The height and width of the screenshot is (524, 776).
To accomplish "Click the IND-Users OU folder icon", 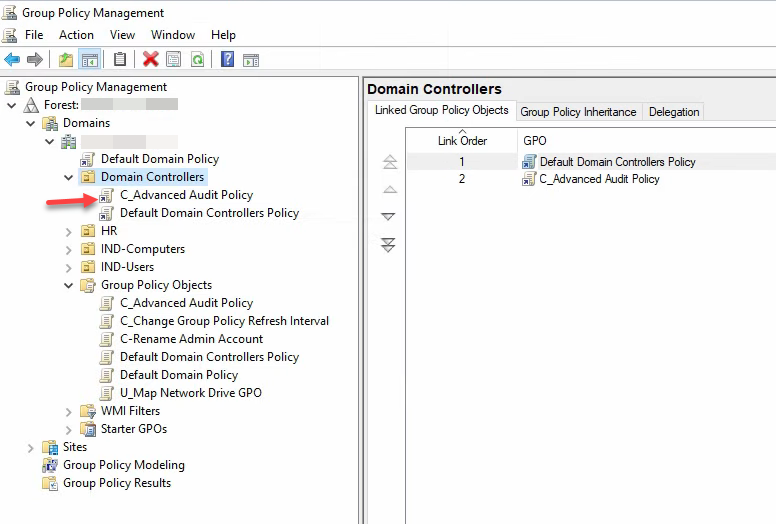I will pyautogui.click(x=88, y=267).
